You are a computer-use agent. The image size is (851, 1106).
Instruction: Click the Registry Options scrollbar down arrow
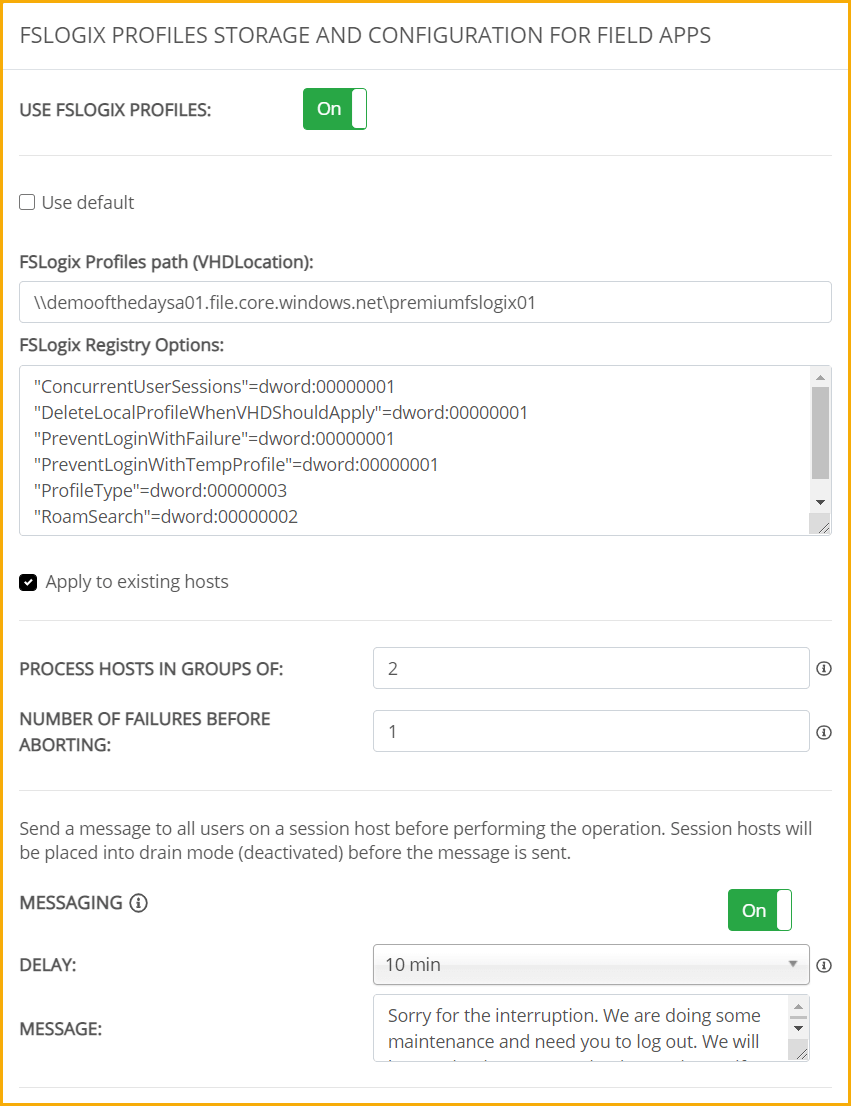pyautogui.click(x=820, y=502)
